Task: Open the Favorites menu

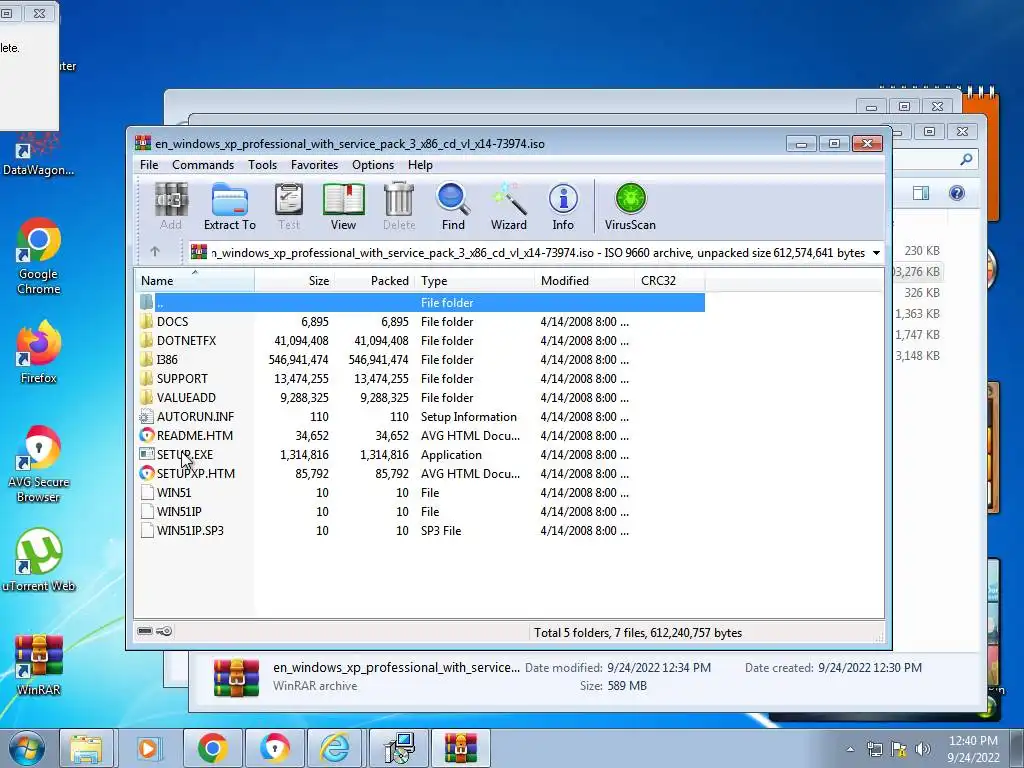Action: tap(314, 165)
